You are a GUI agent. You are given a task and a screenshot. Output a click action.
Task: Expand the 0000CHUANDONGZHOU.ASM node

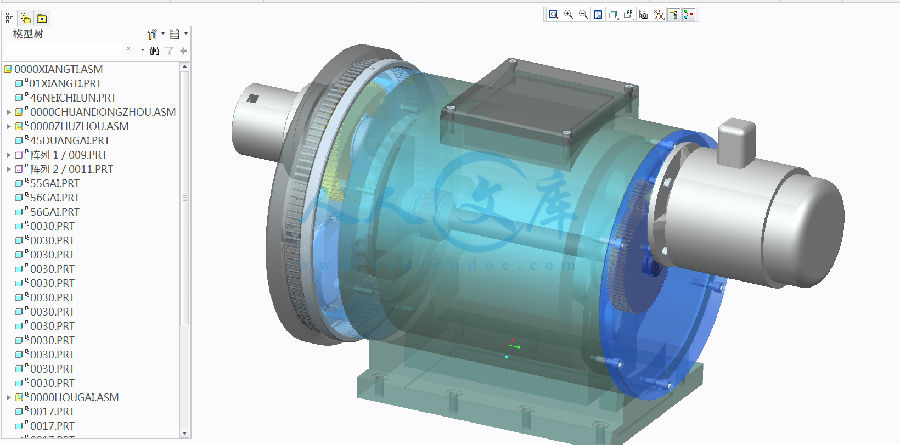pyautogui.click(x=9, y=112)
